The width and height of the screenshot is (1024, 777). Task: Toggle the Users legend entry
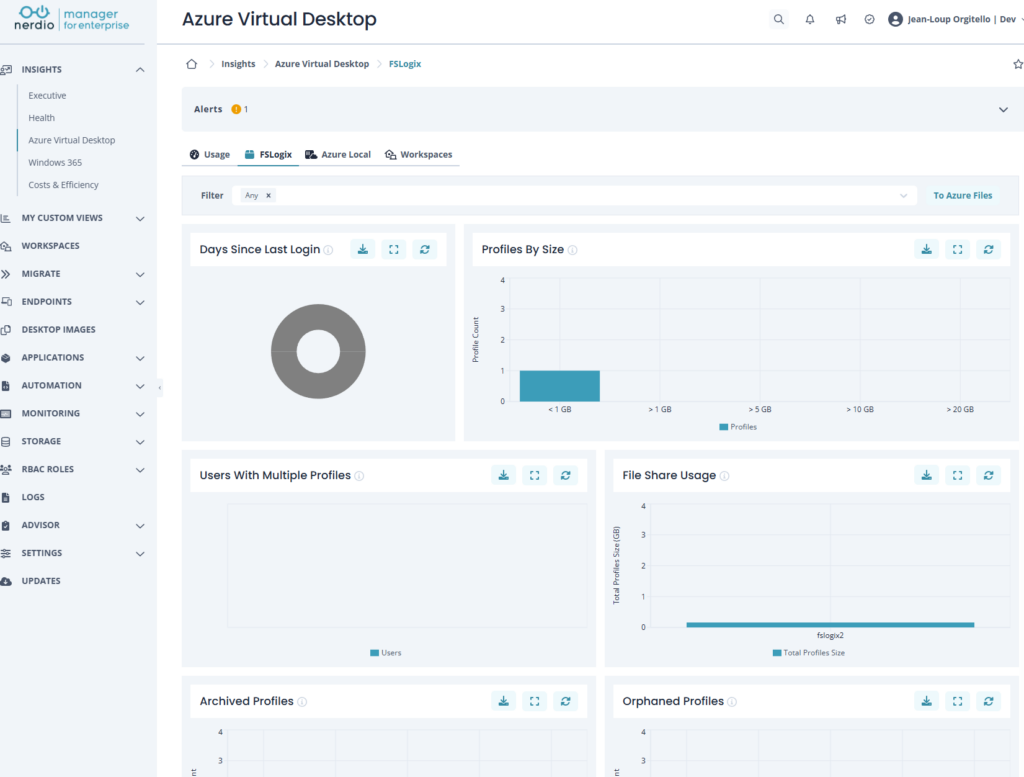click(x=386, y=653)
